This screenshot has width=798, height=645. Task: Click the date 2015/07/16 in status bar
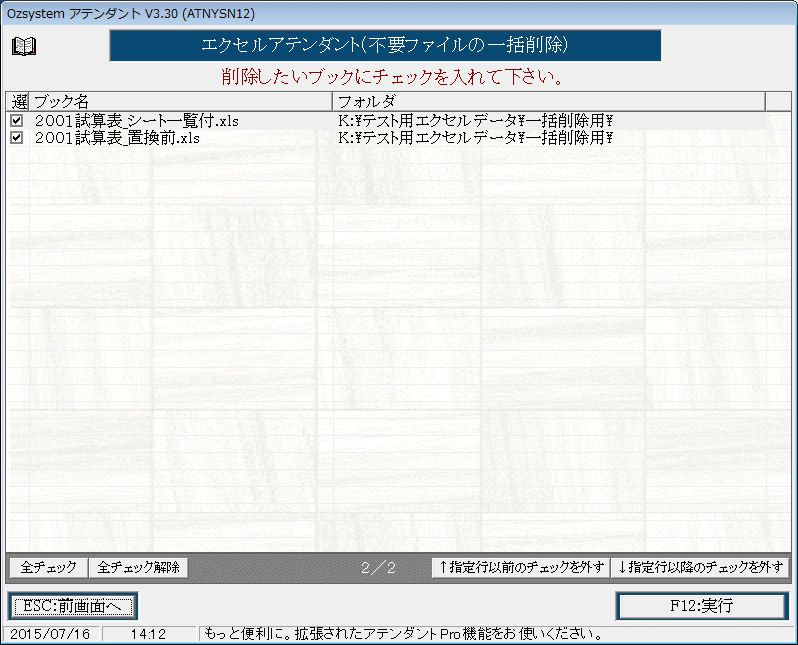[x=50, y=634]
